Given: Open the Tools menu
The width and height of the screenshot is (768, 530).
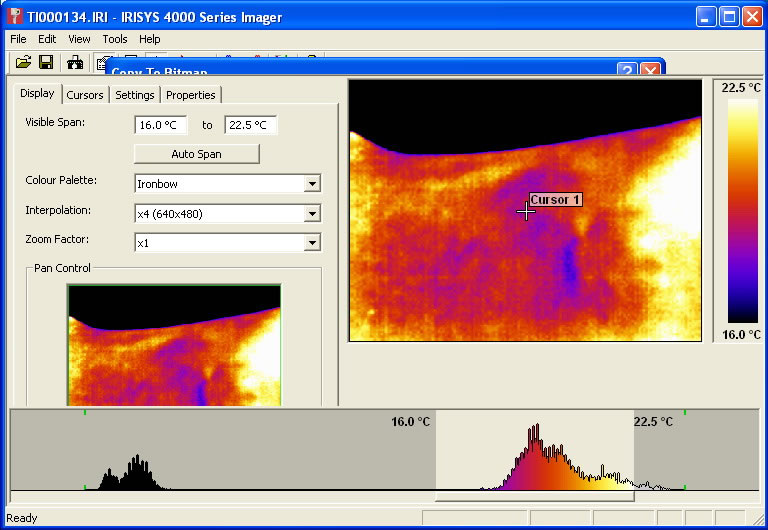Looking at the screenshot, I should tap(114, 39).
